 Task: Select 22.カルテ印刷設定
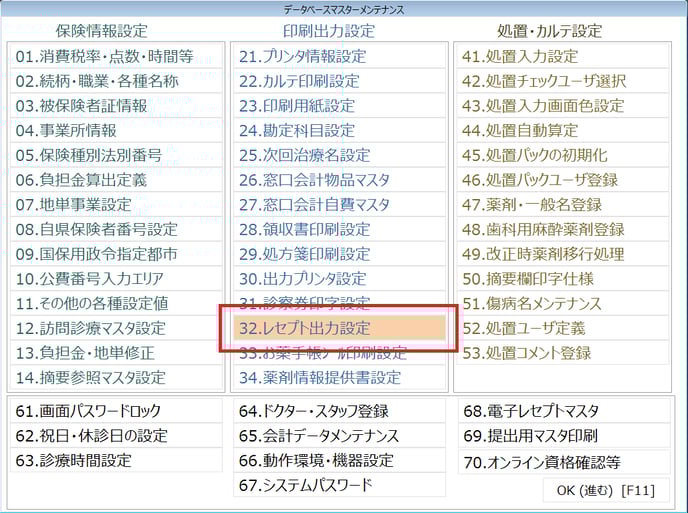click(x=339, y=81)
